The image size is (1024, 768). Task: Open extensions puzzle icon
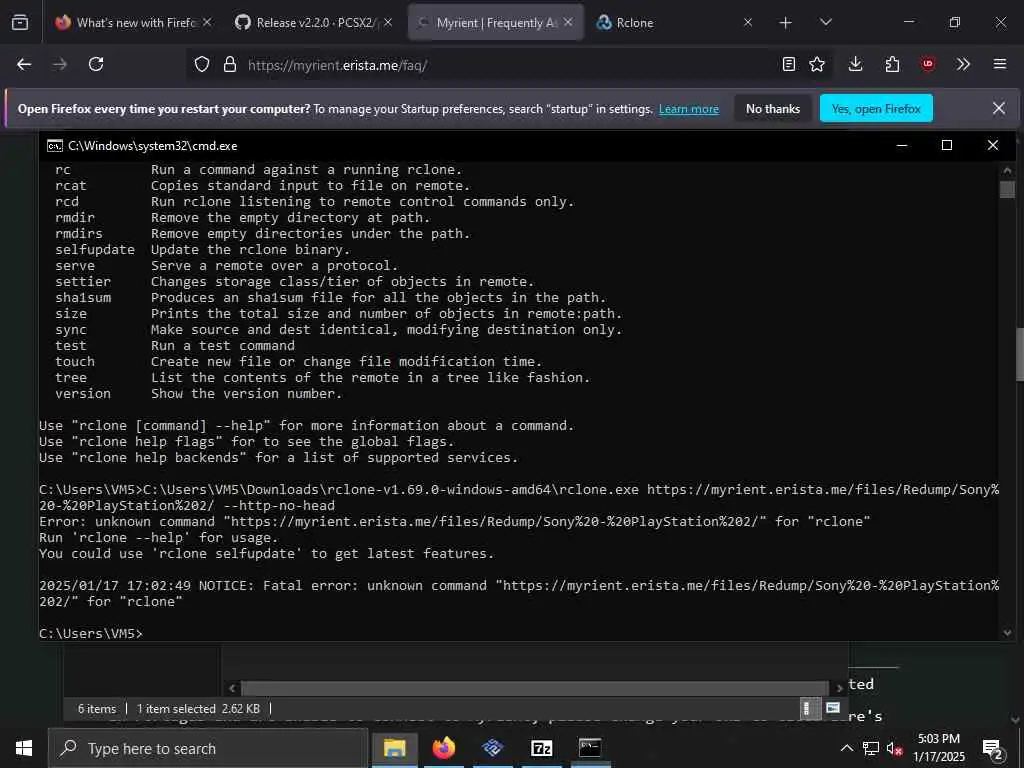[x=892, y=64]
